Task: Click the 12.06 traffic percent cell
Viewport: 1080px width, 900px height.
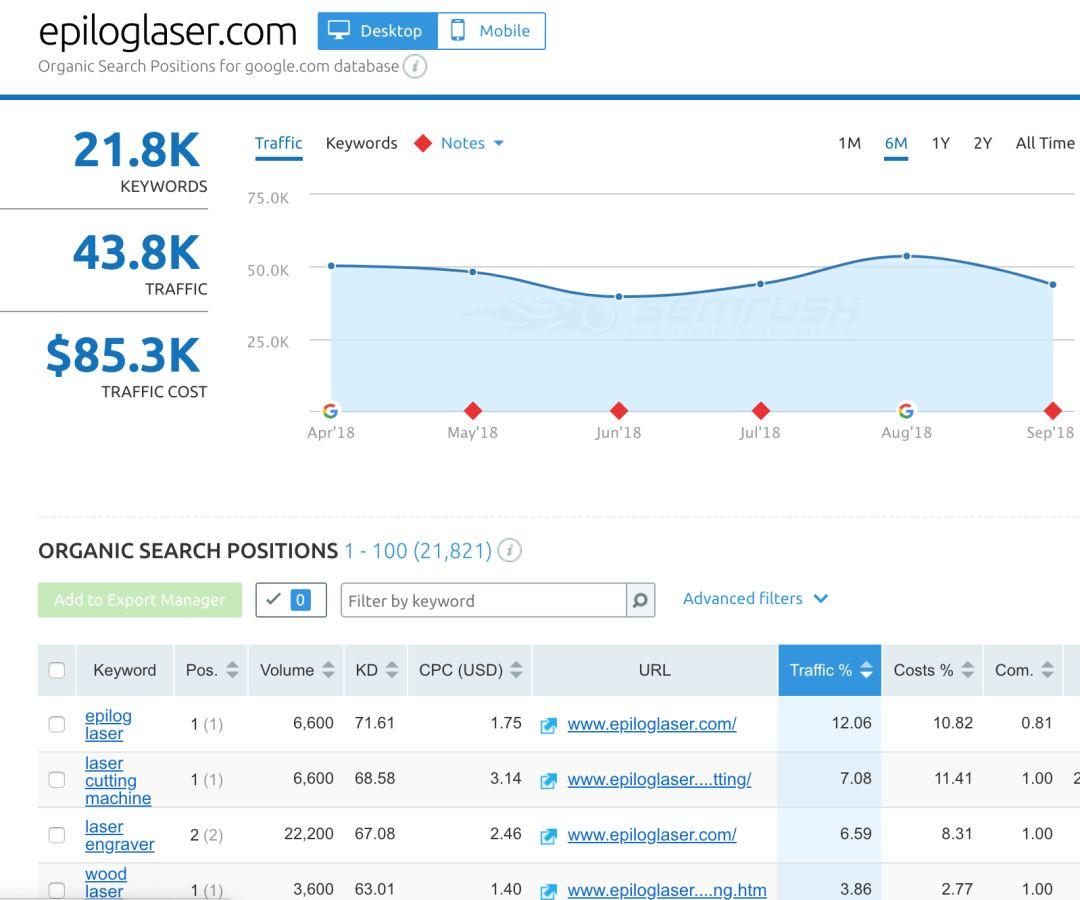Action: coord(851,723)
